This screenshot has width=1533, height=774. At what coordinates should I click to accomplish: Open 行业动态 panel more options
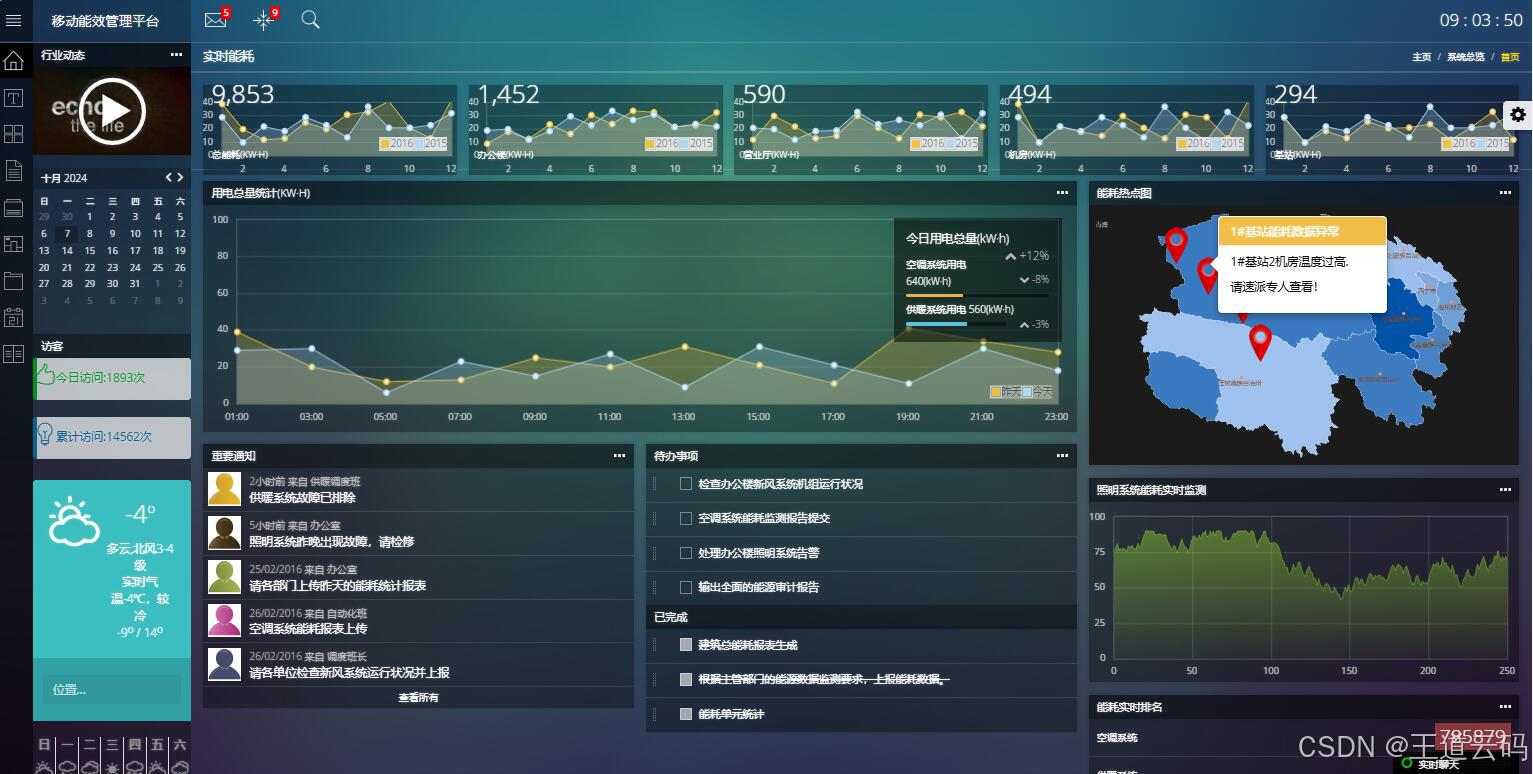click(177, 55)
